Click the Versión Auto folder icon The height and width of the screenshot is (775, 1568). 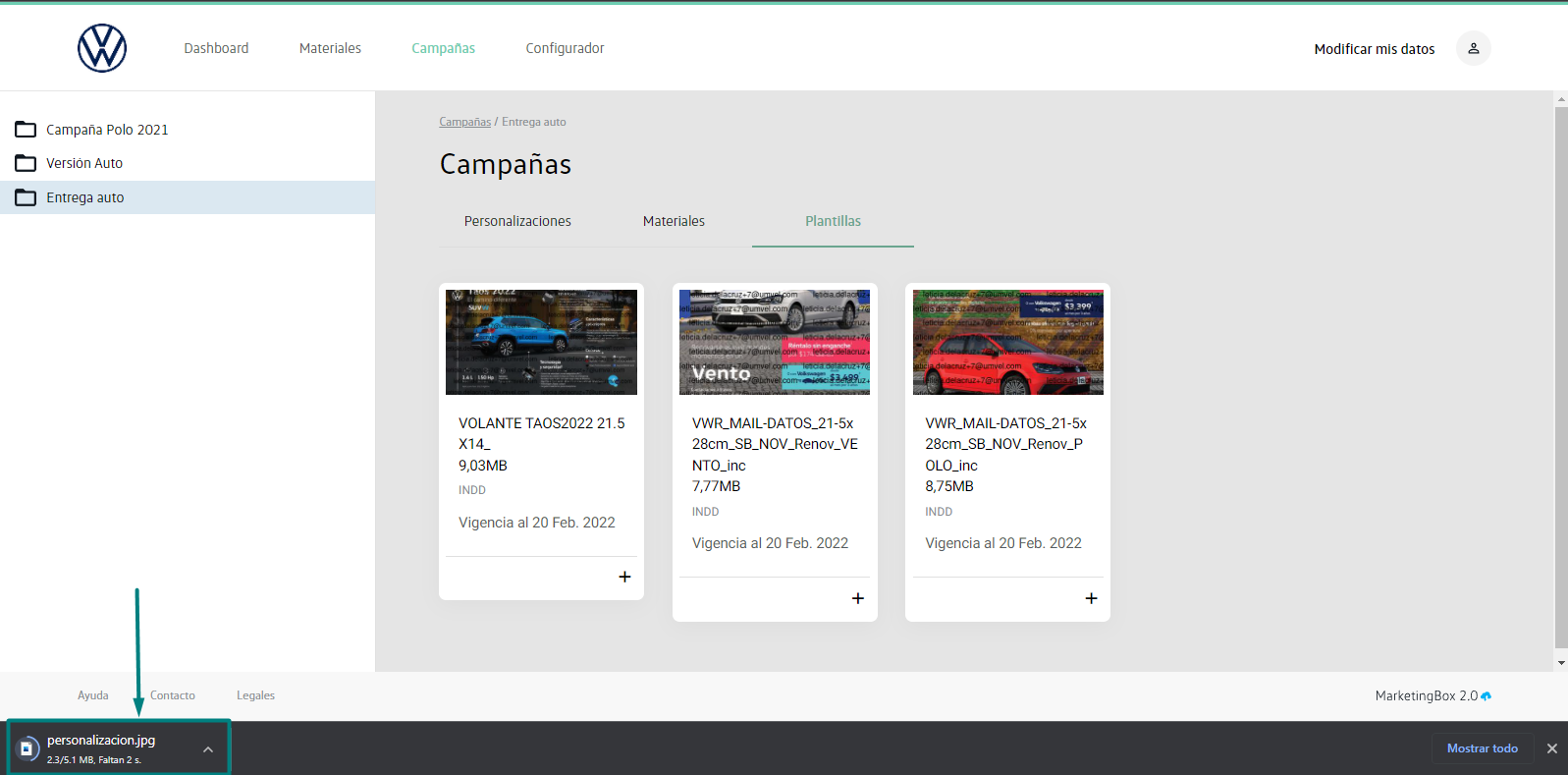pos(26,163)
